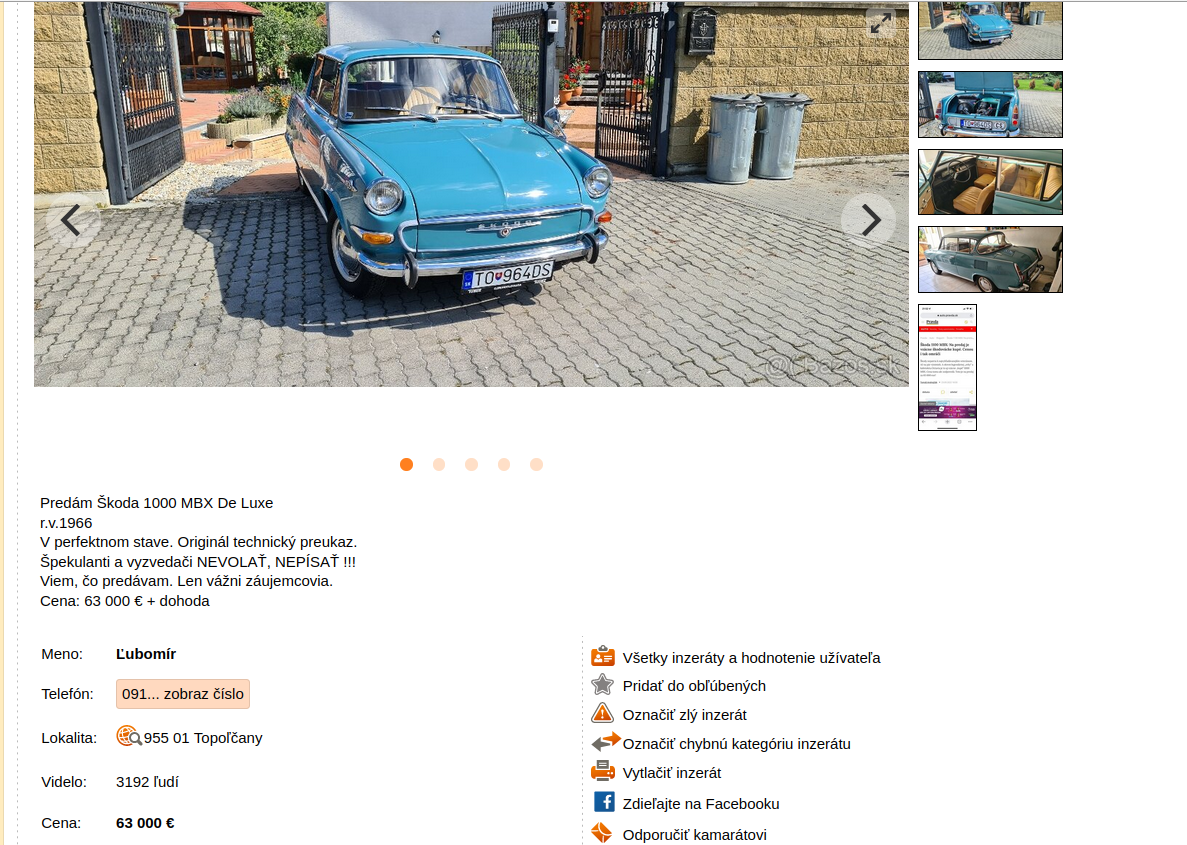The width and height of the screenshot is (1187, 845).
Task: Select the second carousel dot
Action: tap(439, 464)
